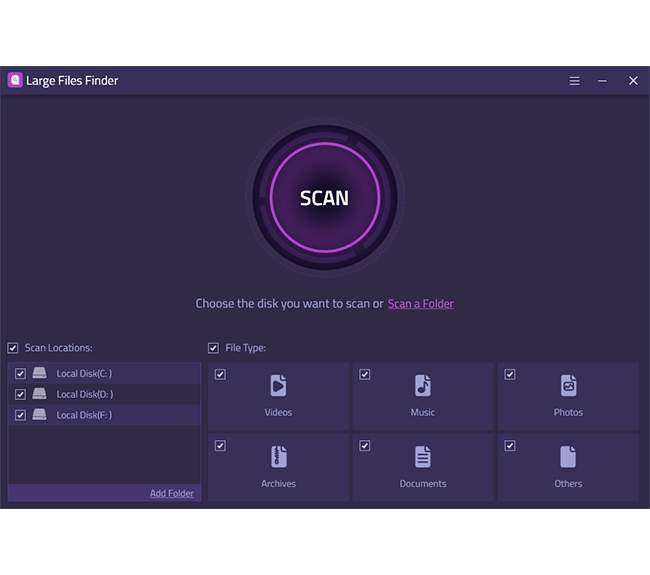
Task: Click the Archives zip file icon
Action: tap(278, 457)
